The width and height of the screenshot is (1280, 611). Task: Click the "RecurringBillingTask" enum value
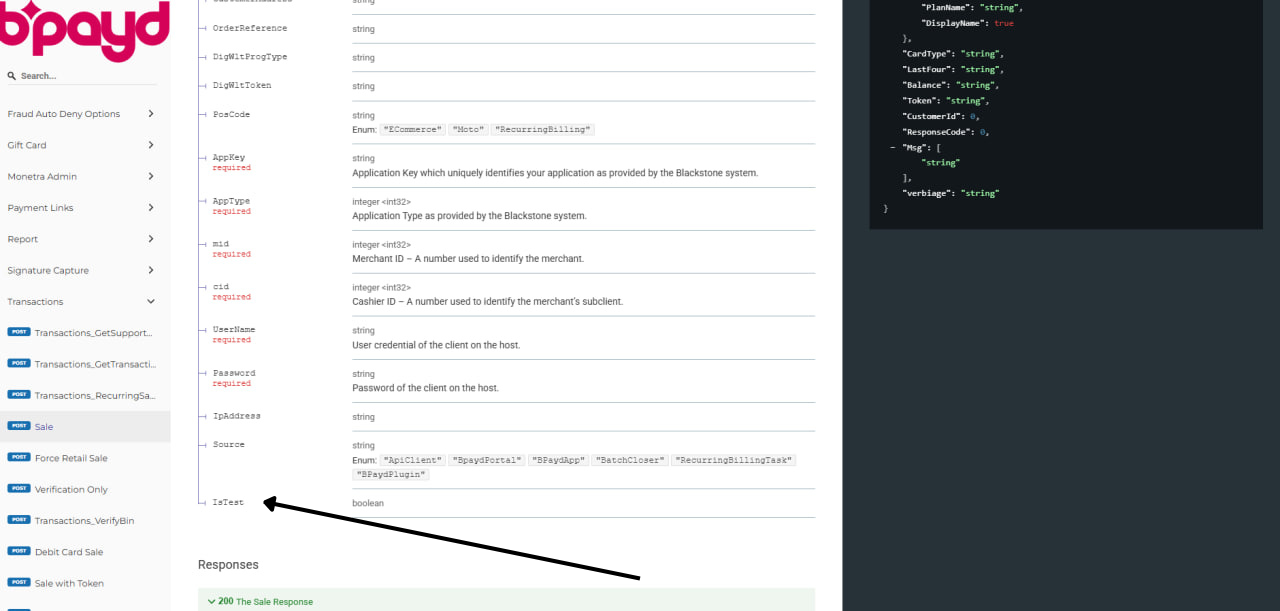733,460
